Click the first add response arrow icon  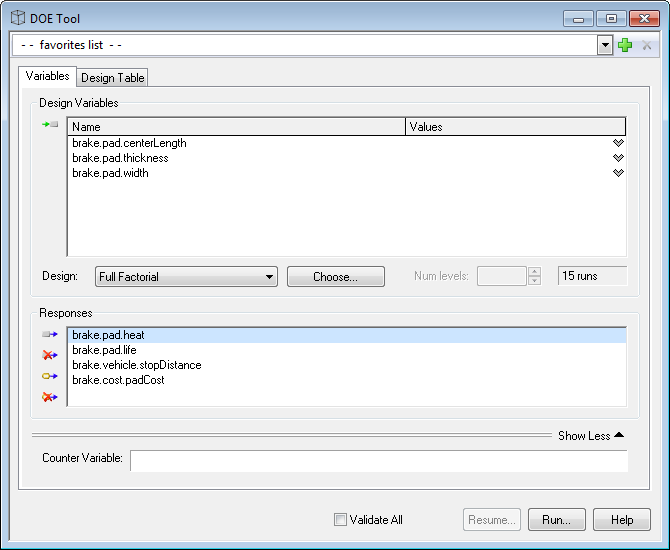tap(50, 335)
